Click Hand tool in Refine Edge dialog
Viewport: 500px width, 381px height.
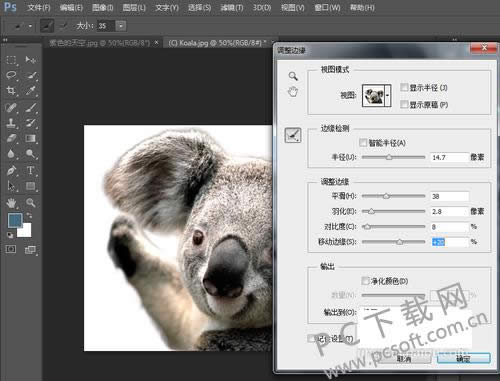293,91
